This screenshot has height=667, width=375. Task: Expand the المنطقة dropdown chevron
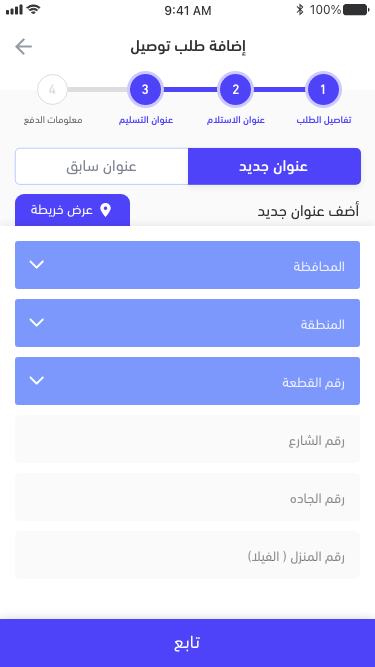[x=37, y=322]
